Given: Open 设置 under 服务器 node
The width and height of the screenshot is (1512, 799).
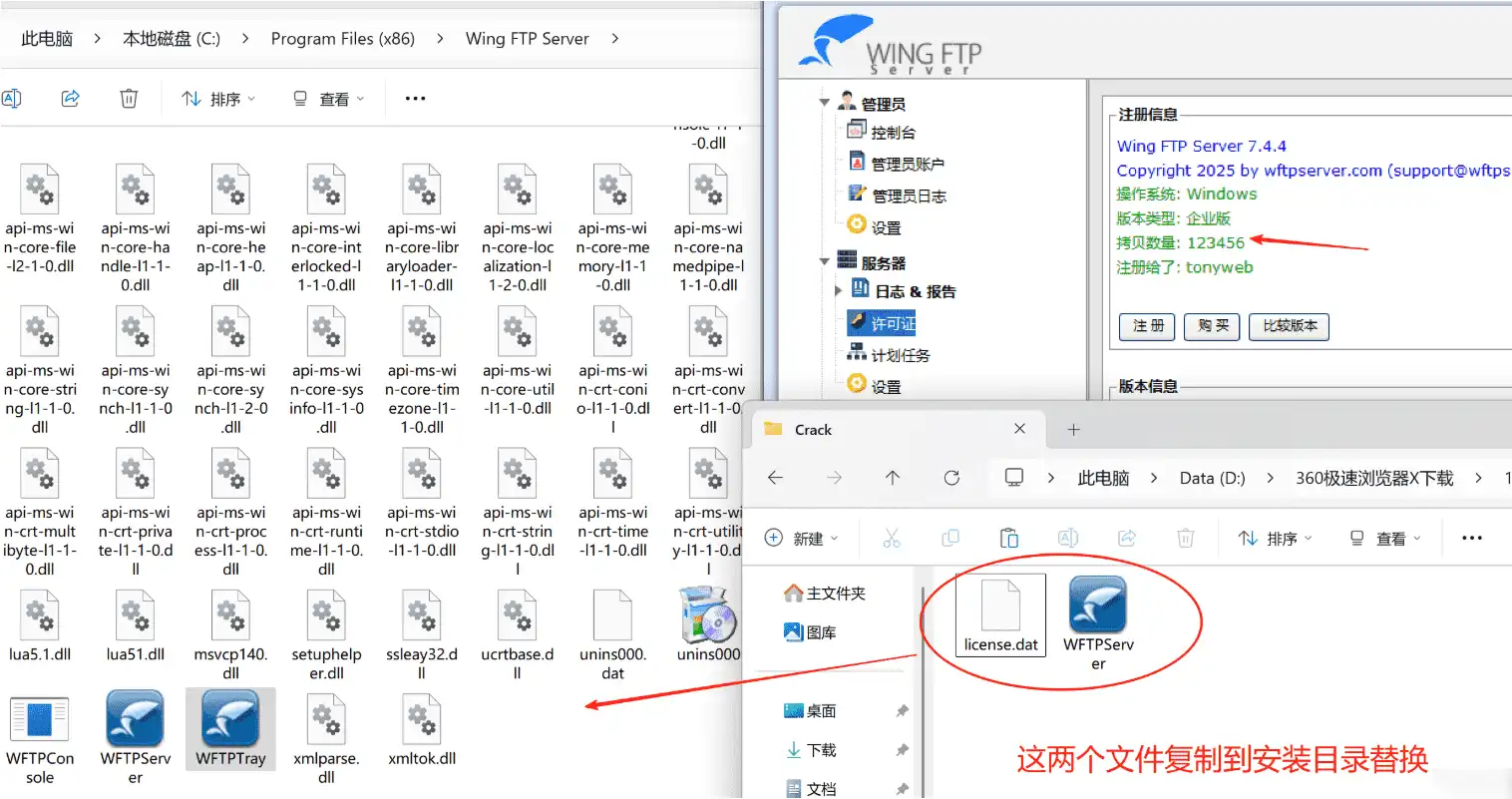Looking at the screenshot, I should 874,385.
